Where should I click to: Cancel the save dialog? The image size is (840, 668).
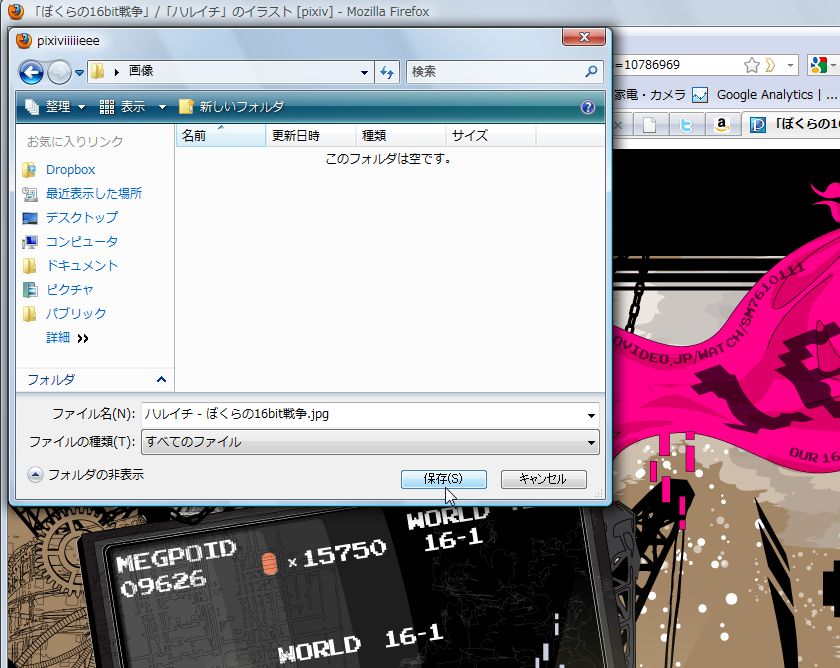tap(544, 479)
